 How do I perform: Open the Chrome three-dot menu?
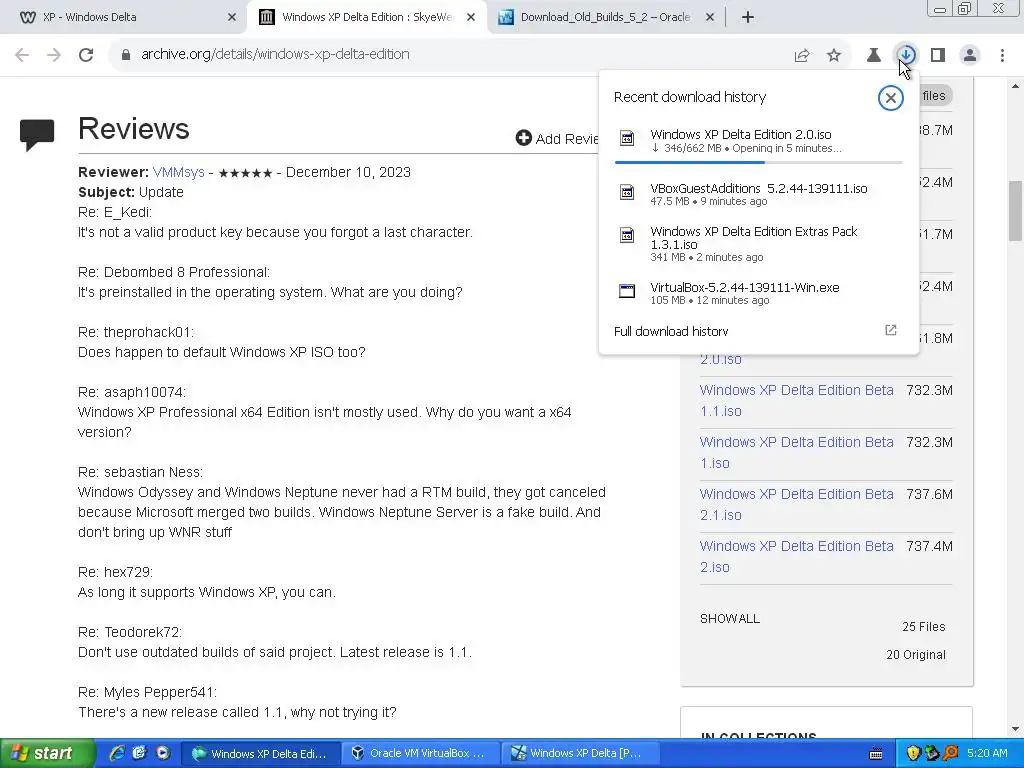click(1002, 56)
